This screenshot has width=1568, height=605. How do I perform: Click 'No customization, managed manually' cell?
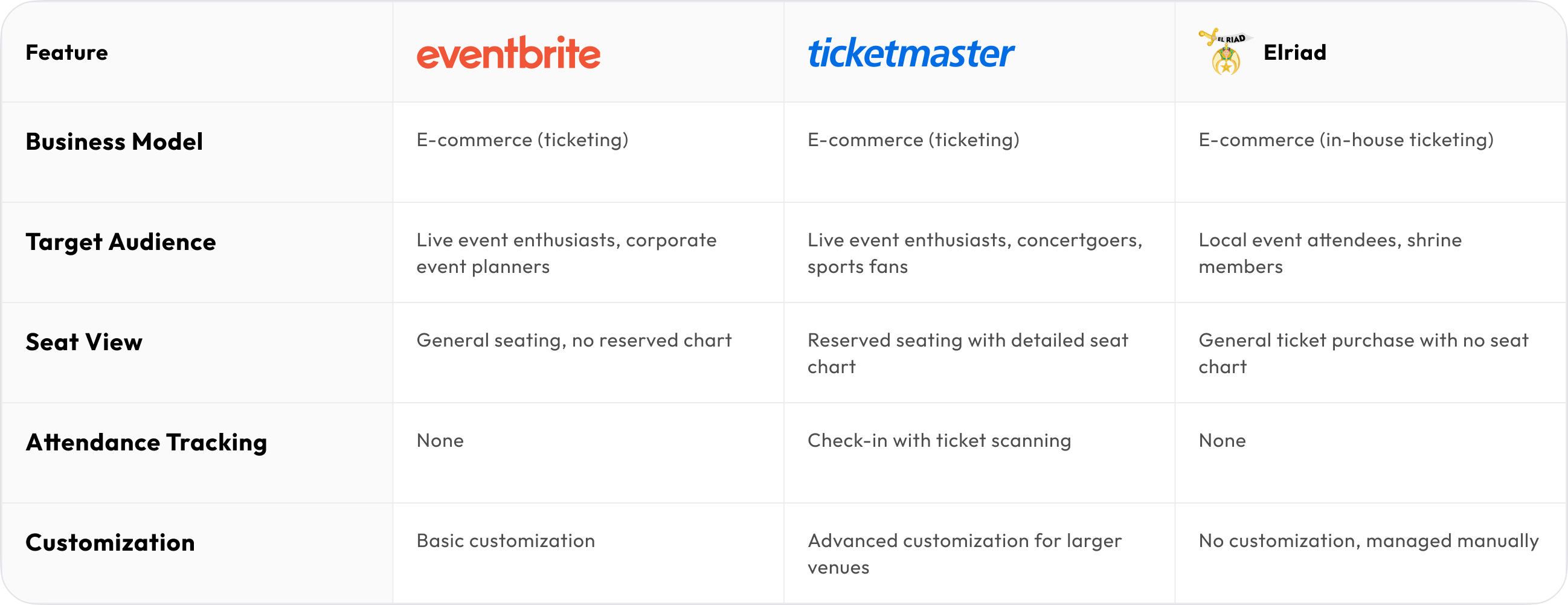coord(1368,540)
